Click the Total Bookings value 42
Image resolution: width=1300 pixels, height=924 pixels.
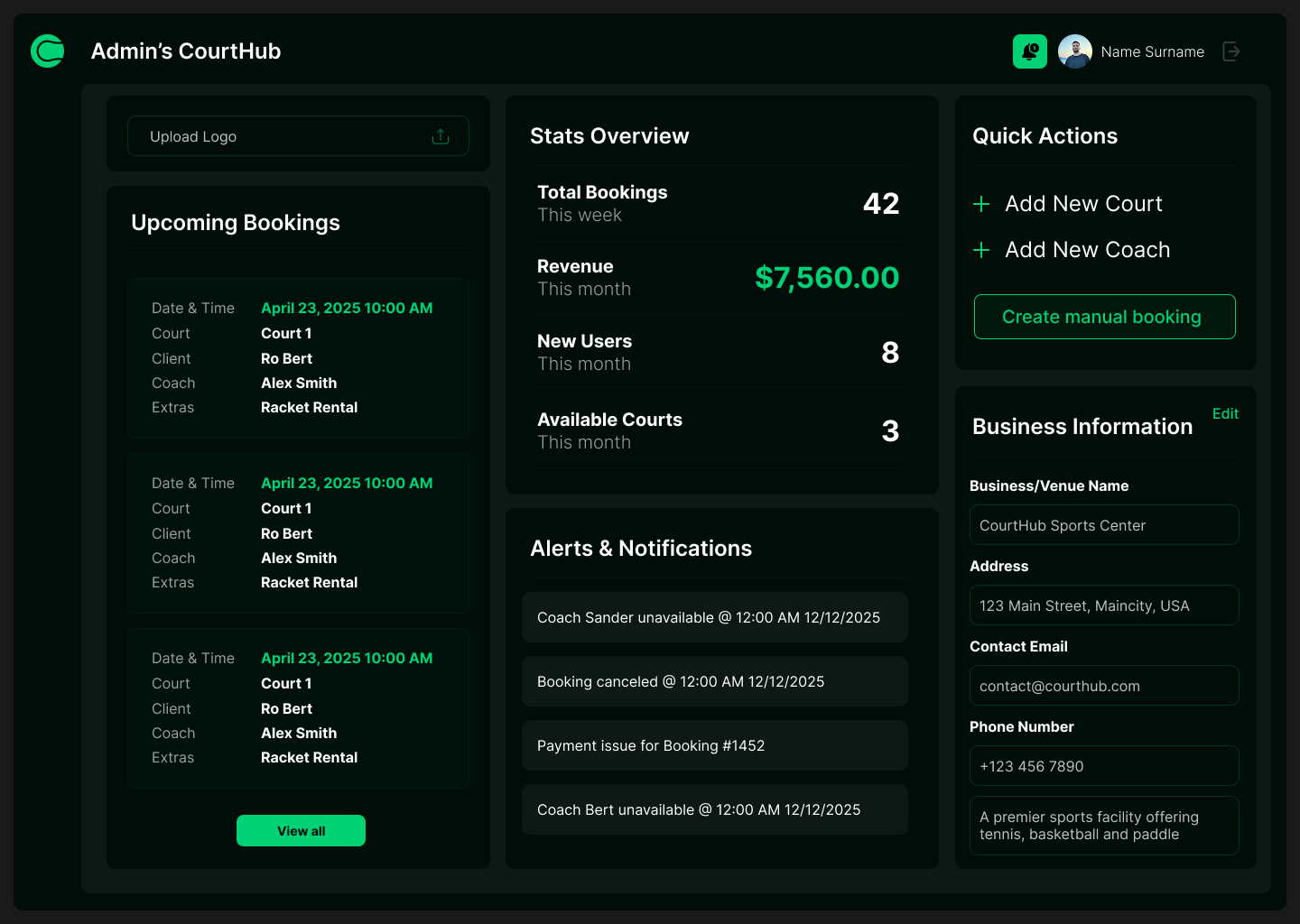pos(881,204)
